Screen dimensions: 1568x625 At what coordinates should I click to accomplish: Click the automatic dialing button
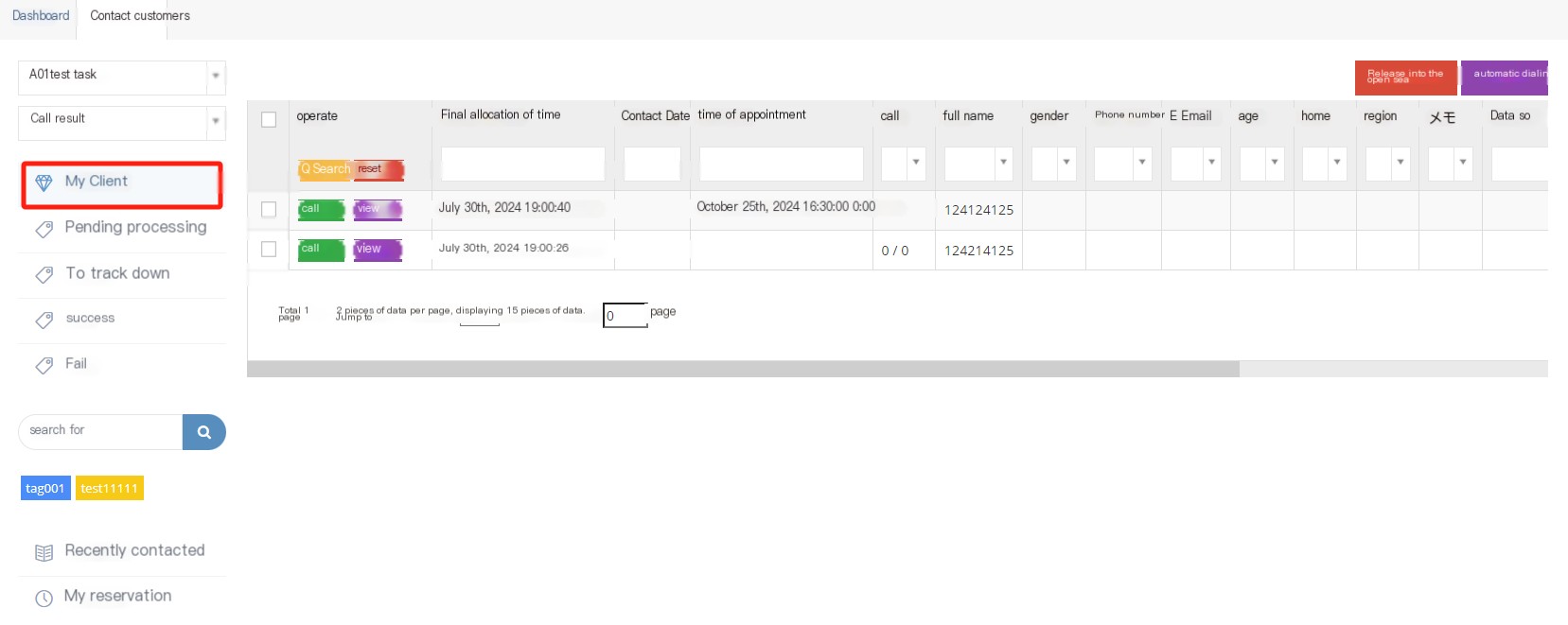[x=1505, y=78]
